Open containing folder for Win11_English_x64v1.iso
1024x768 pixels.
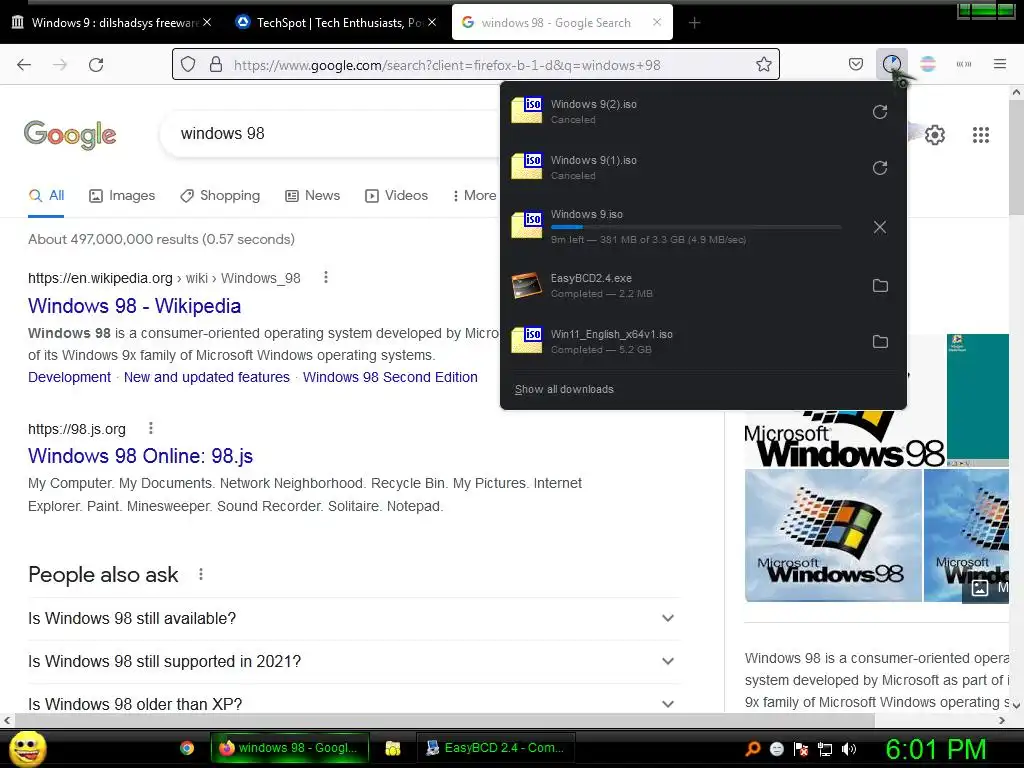click(880, 342)
